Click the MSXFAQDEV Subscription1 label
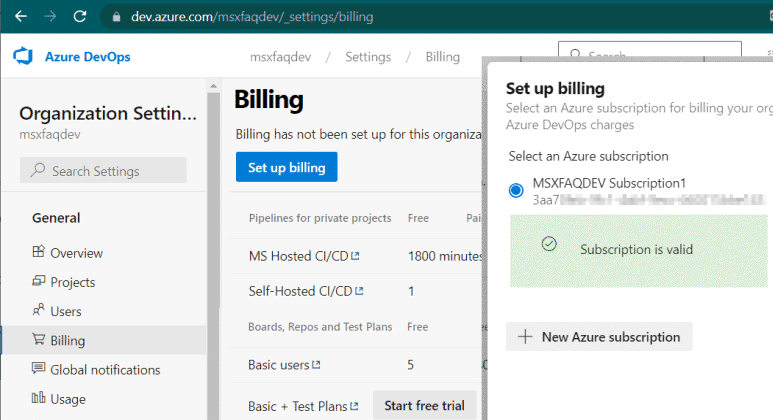Image resolution: width=773 pixels, height=420 pixels. tap(609, 183)
